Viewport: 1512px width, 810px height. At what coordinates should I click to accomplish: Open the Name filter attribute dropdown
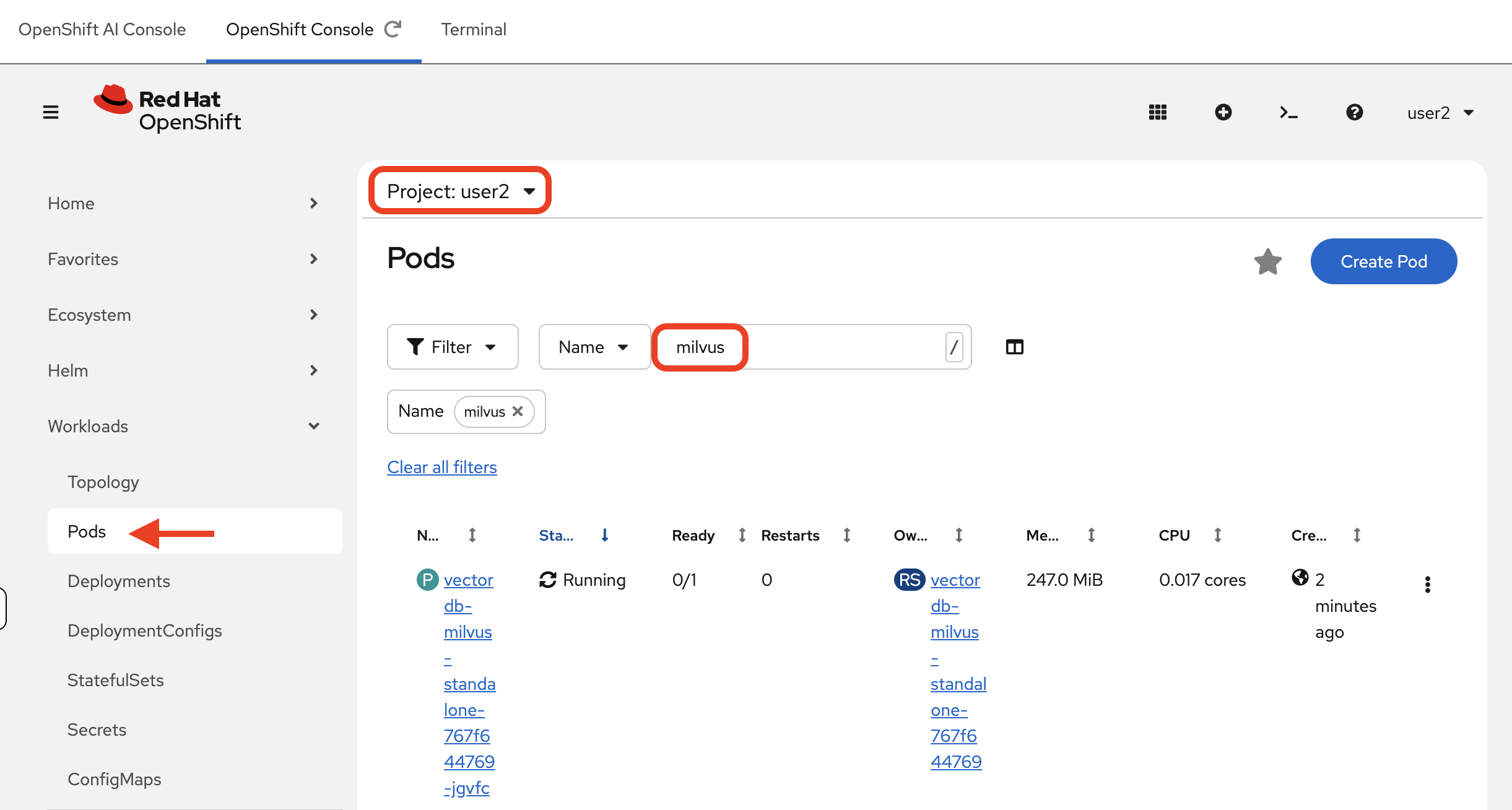593,347
